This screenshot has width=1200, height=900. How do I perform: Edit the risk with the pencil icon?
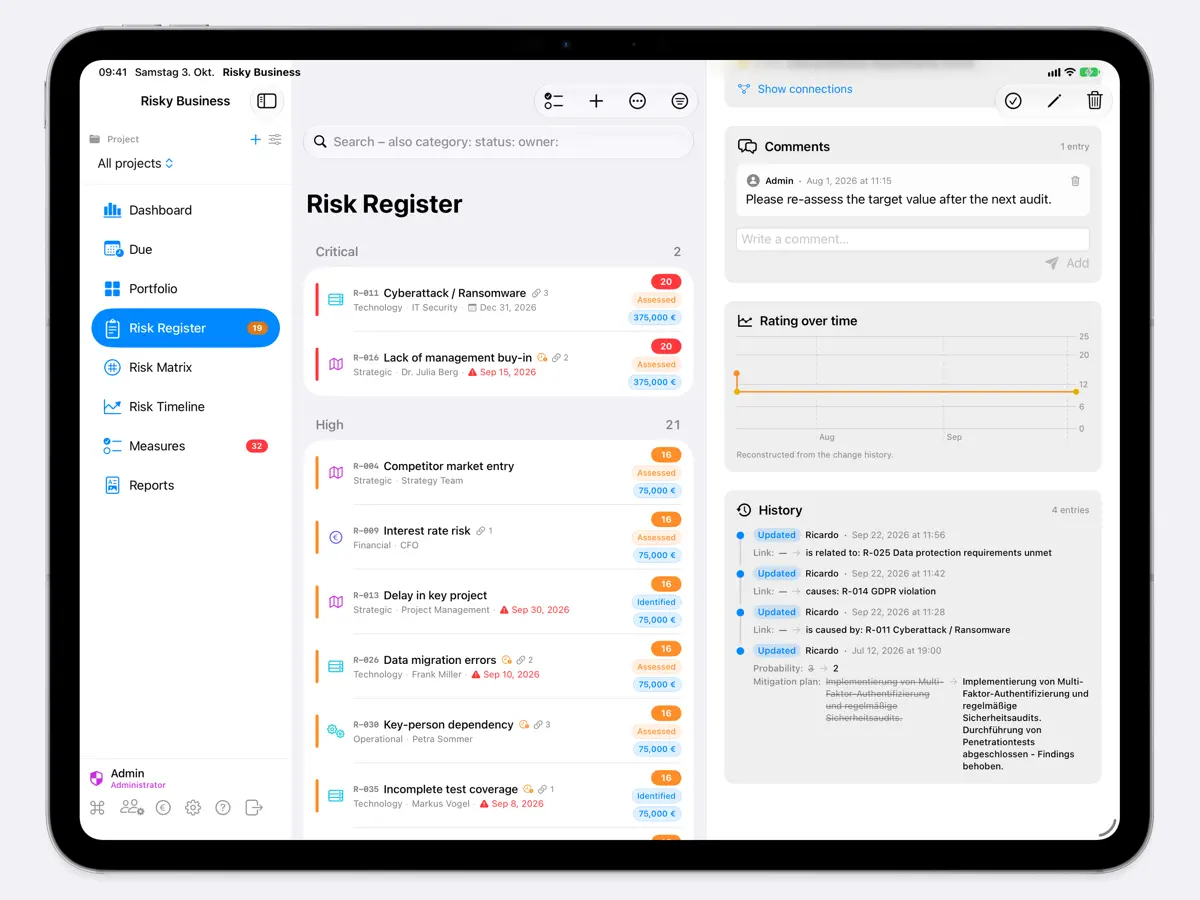click(1054, 101)
